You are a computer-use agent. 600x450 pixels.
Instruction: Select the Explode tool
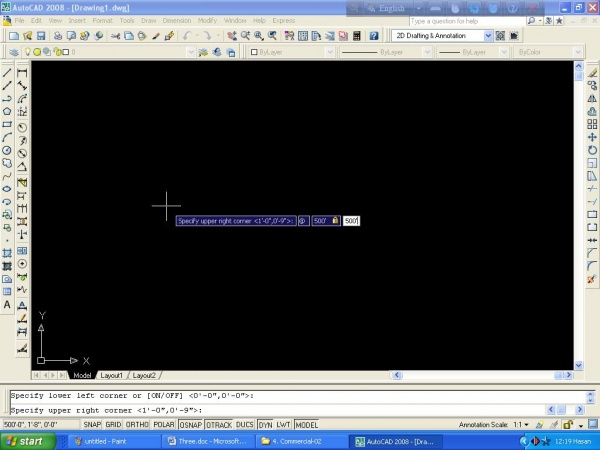coord(592,279)
